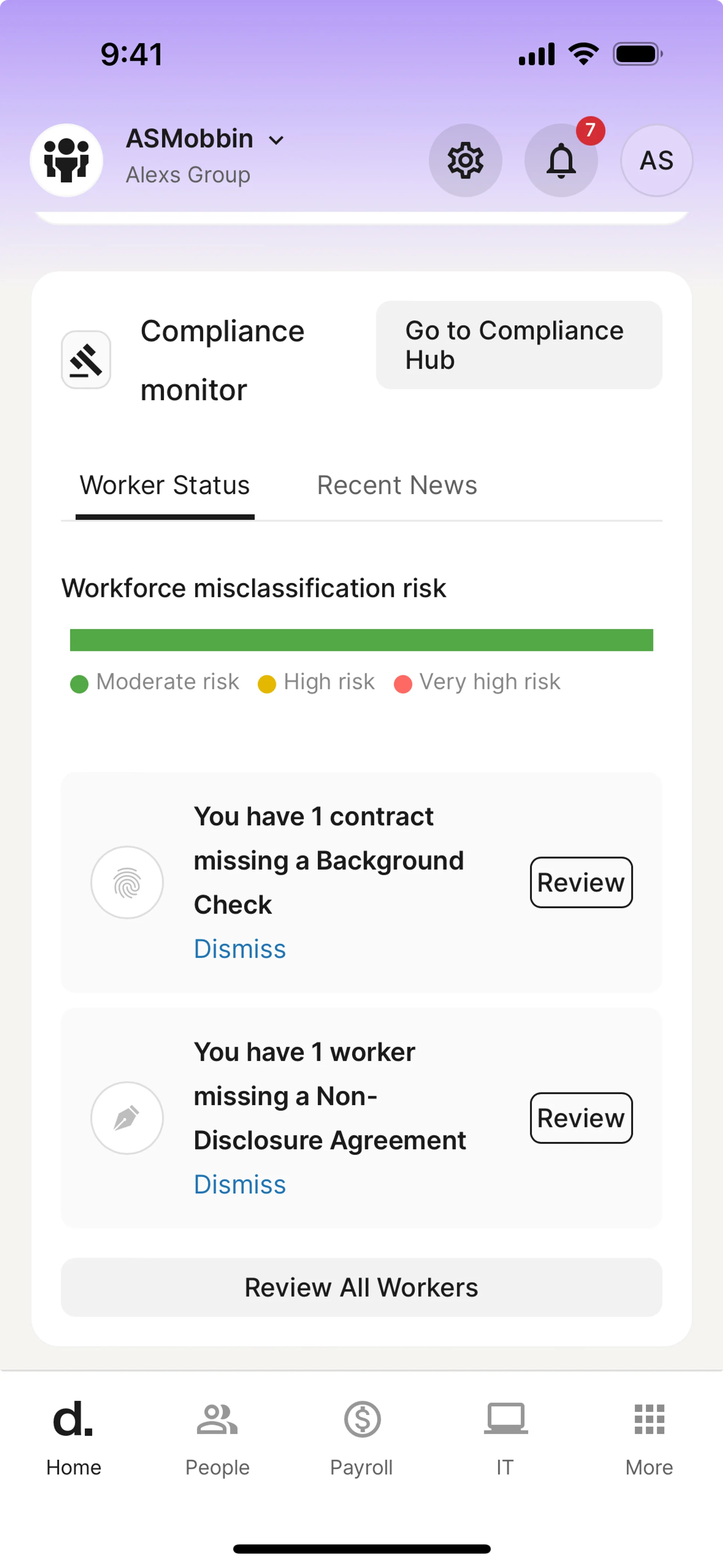
Task: Tap the AS profile avatar
Action: point(656,160)
